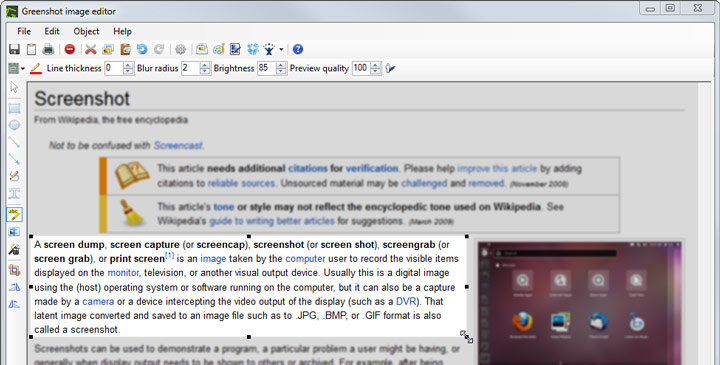Select the Highlight tool with abc marker
The height and width of the screenshot is (365, 720).
(14, 214)
